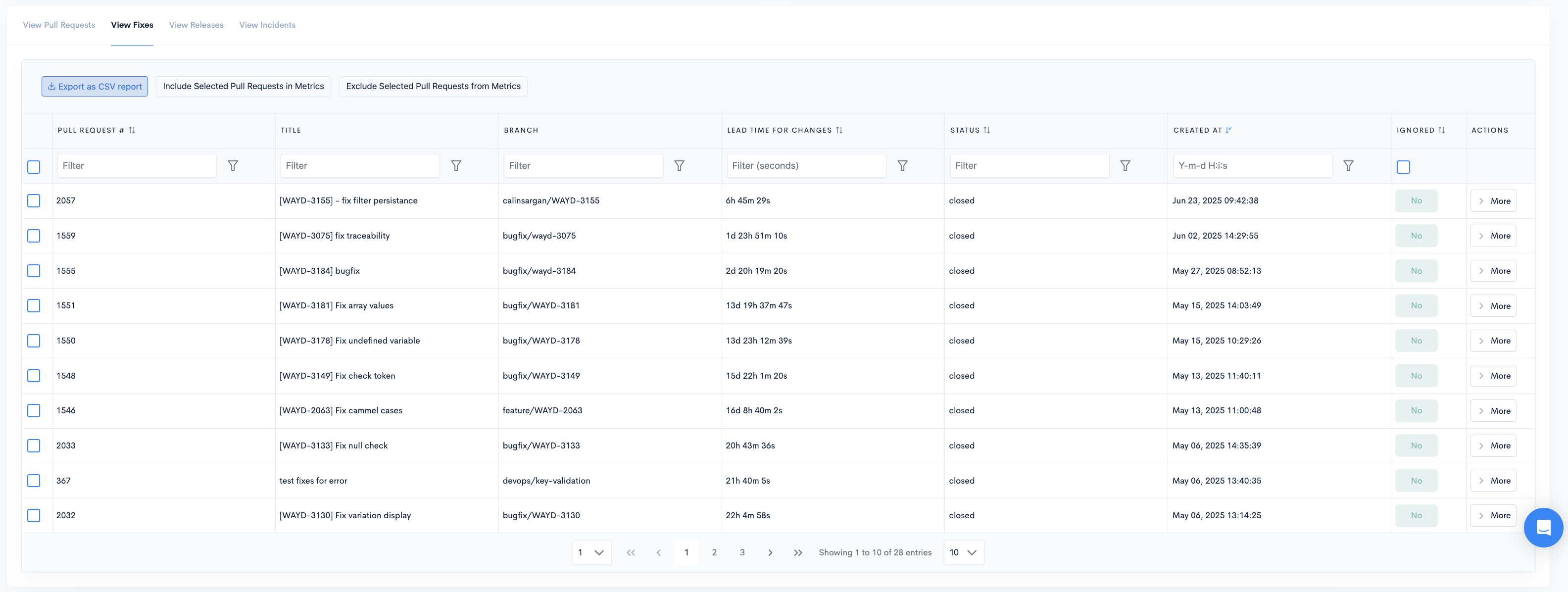Check the row for PR 2032

(34, 515)
